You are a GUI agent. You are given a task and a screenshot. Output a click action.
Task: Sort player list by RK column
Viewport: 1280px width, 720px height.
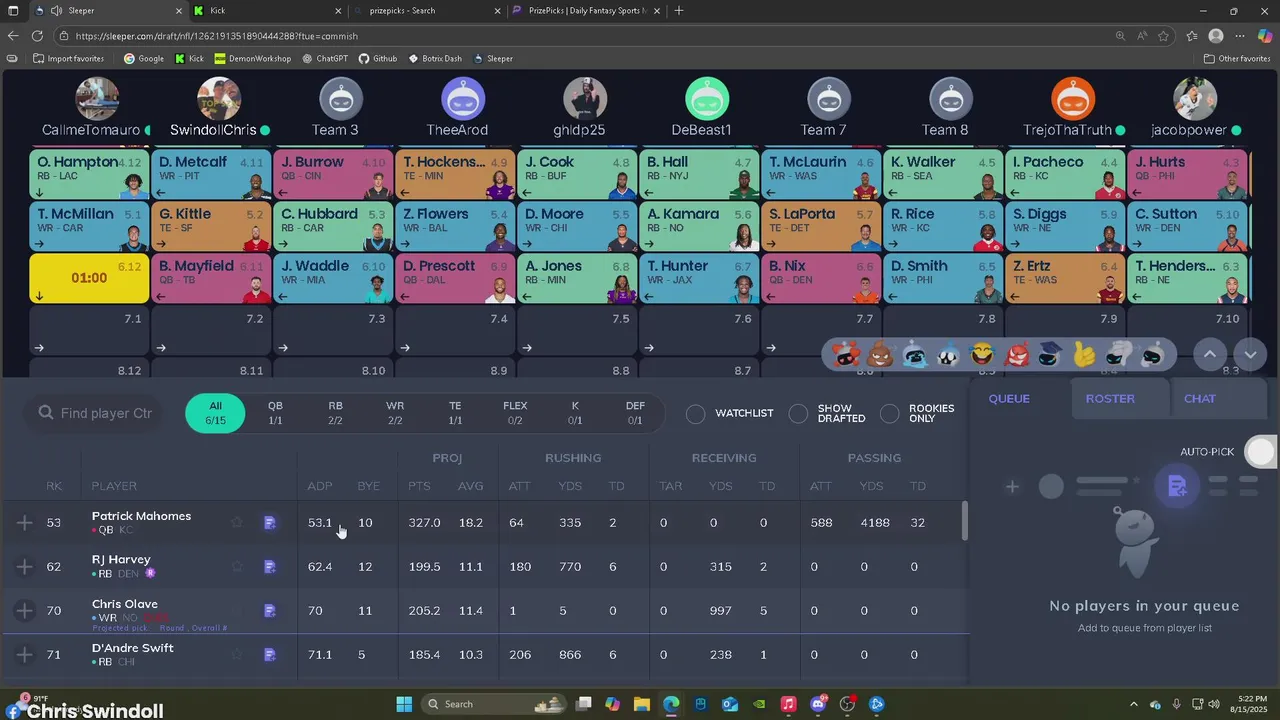[x=54, y=486]
